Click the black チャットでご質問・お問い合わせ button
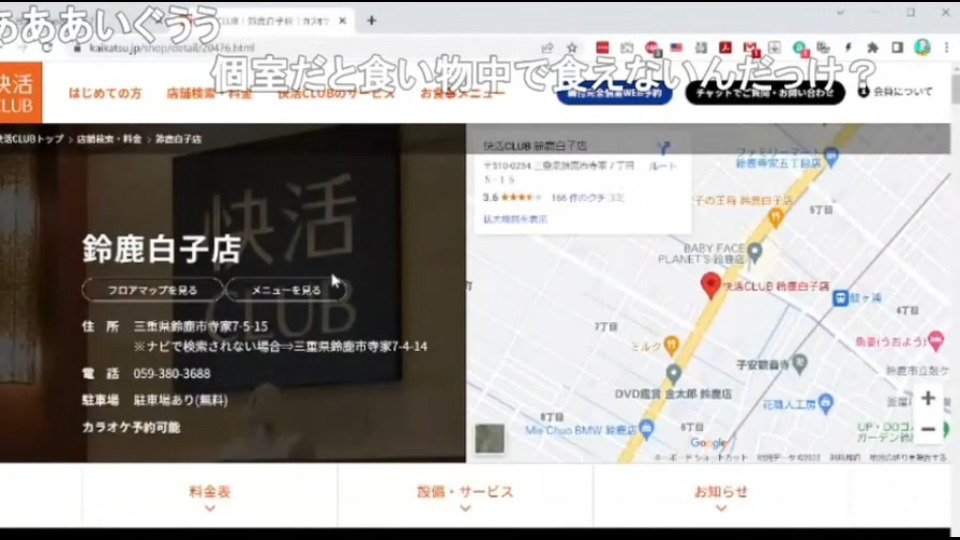Viewport: 960px width, 540px height. tap(765, 93)
